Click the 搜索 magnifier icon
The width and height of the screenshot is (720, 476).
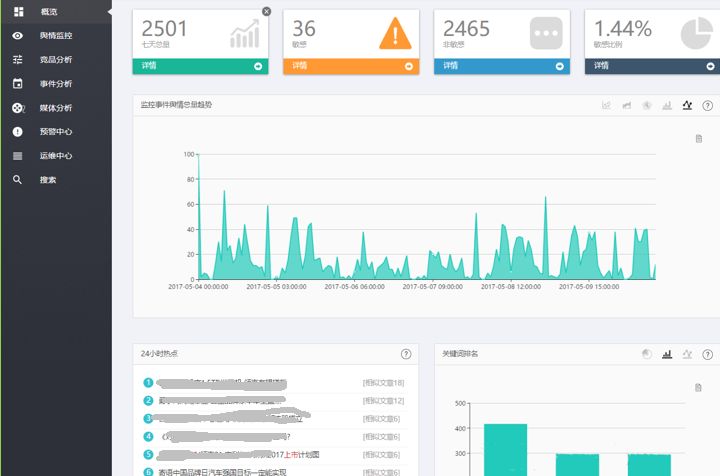point(17,179)
